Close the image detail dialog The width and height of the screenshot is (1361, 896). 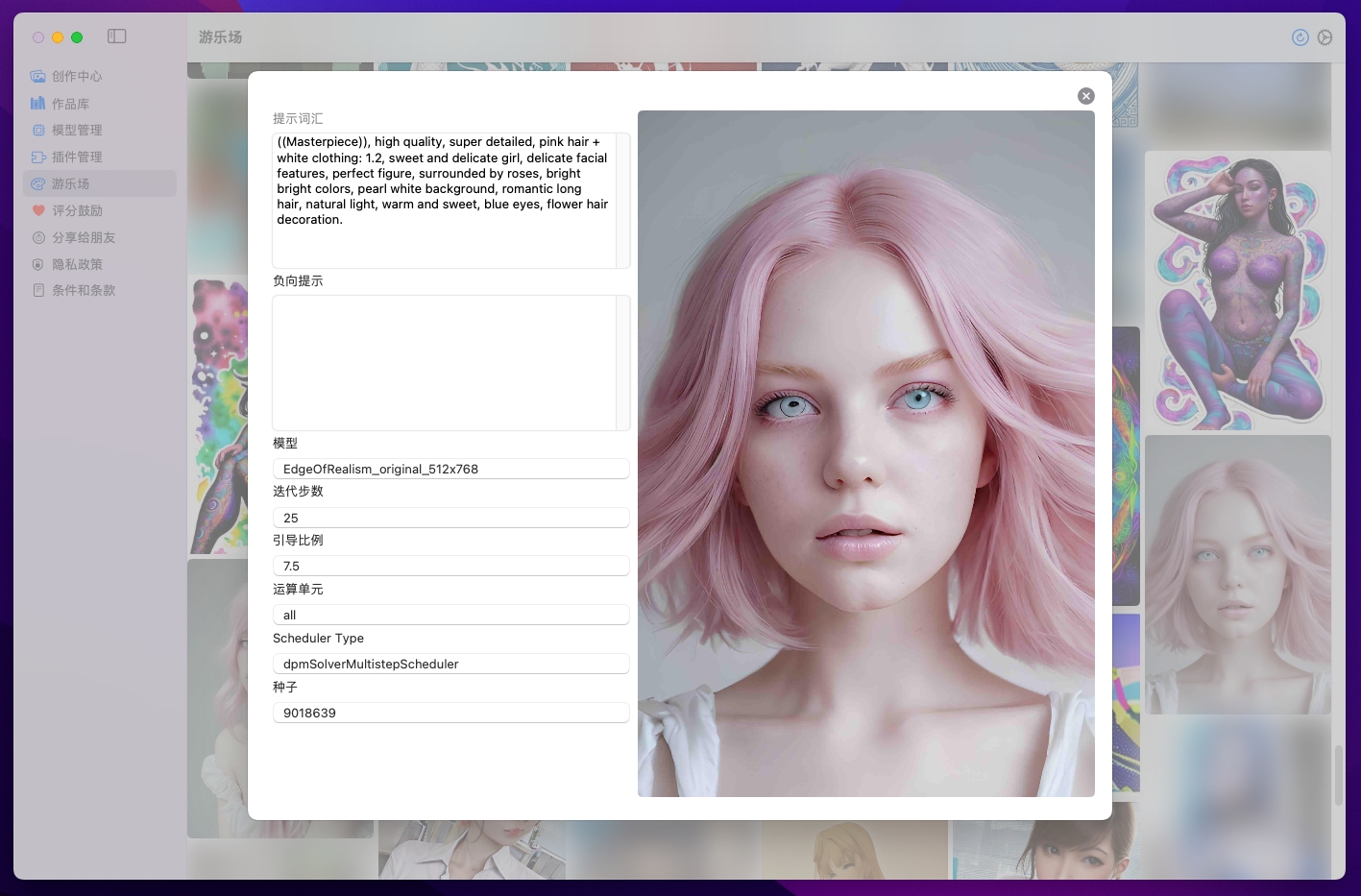(x=1085, y=96)
